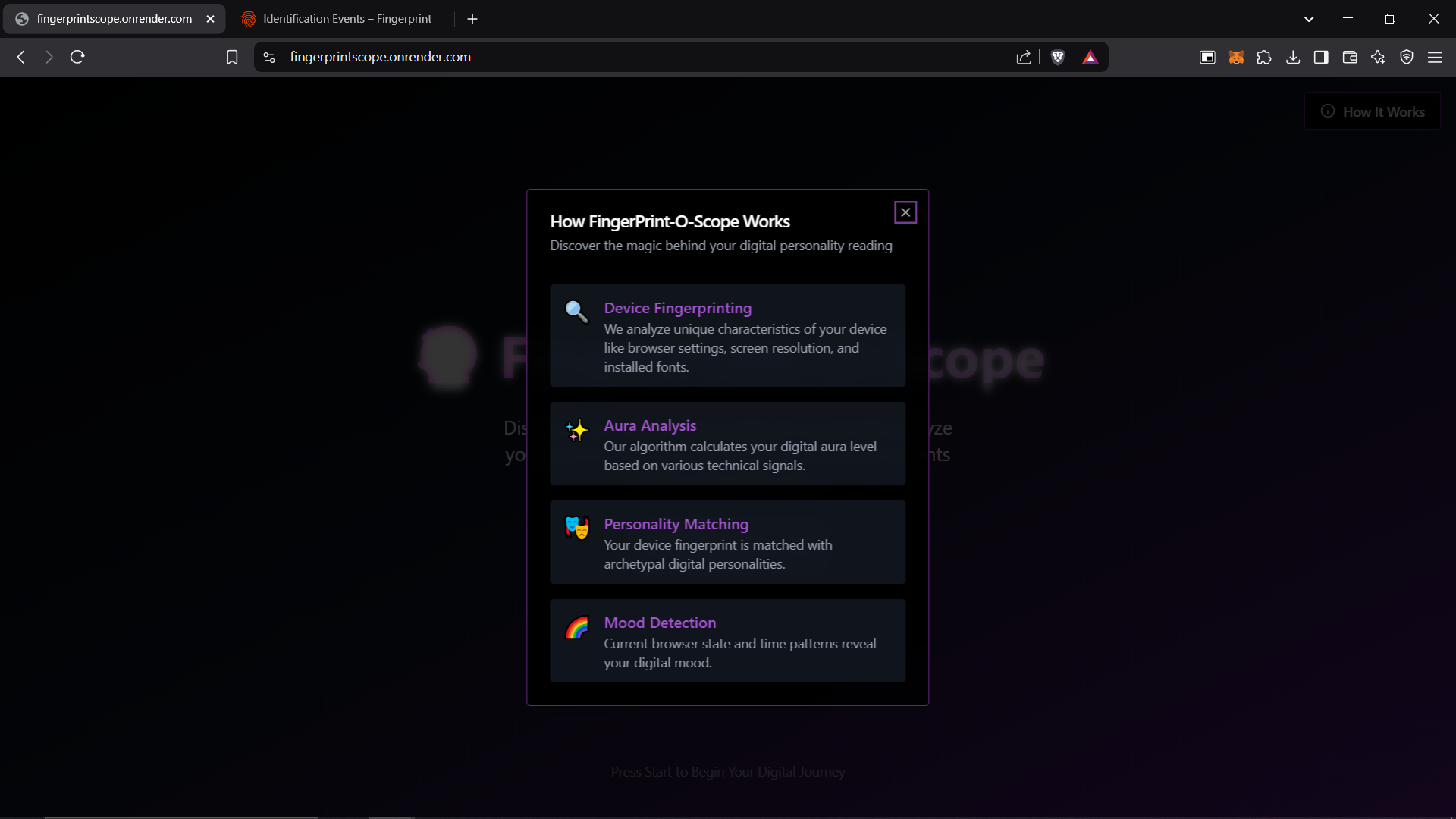1456x819 pixels.
Task: Open the MetaMask fox extension
Action: pyautogui.click(x=1236, y=58)
